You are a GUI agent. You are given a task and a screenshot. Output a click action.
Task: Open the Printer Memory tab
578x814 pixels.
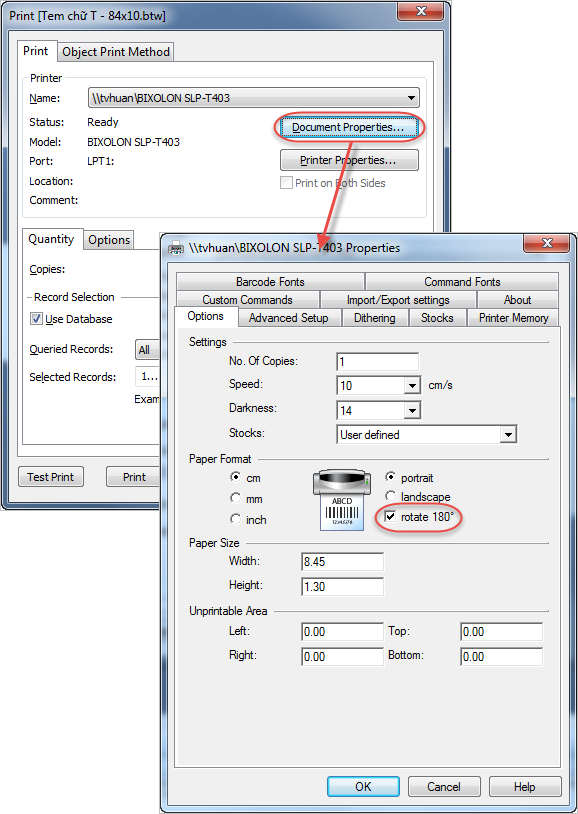tap(513, 318)
